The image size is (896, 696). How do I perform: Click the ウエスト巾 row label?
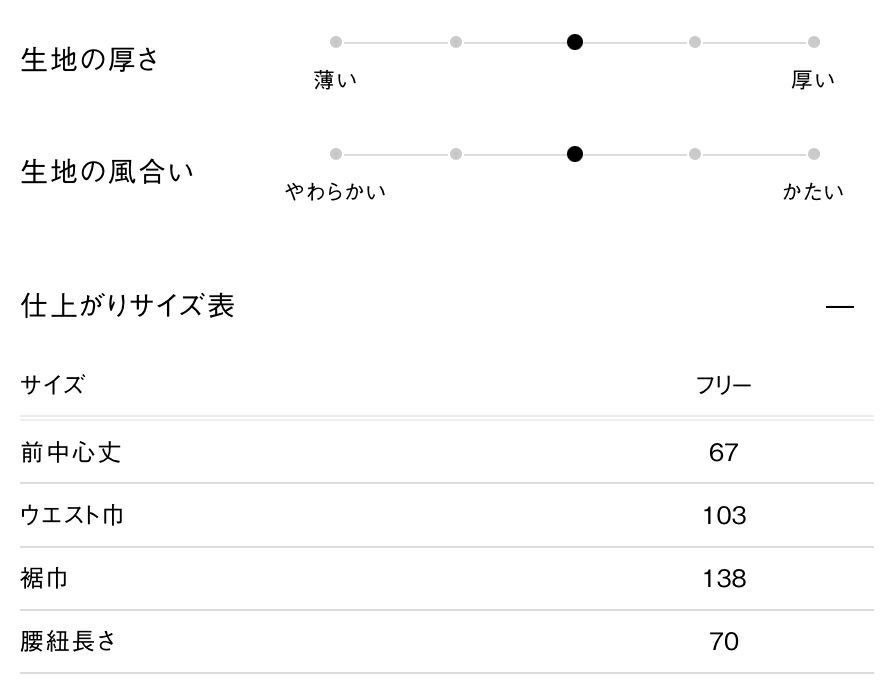click(x=72, y=516)
